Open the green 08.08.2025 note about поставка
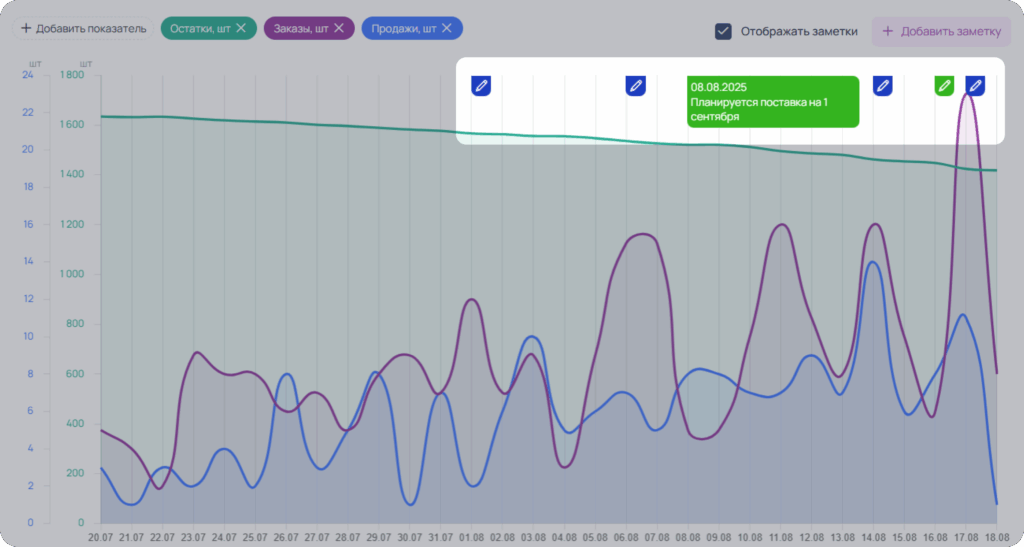 (x=773, y=101)
